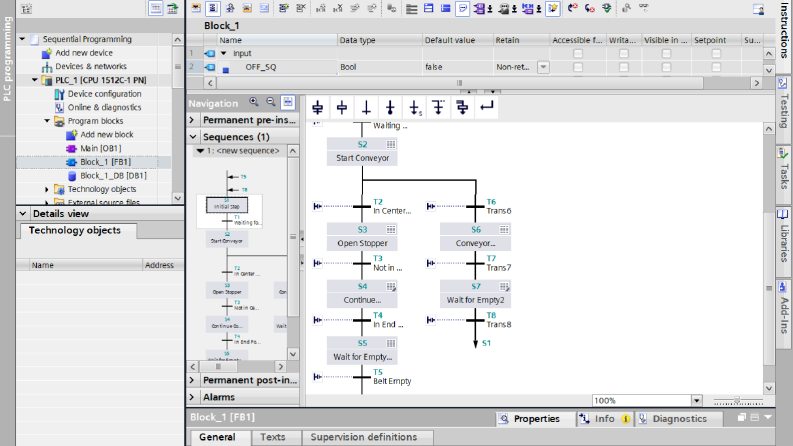The height and width of the screenshot is (446, 793).
Task: Open action table icon of step S2
Action: (391, 145)
